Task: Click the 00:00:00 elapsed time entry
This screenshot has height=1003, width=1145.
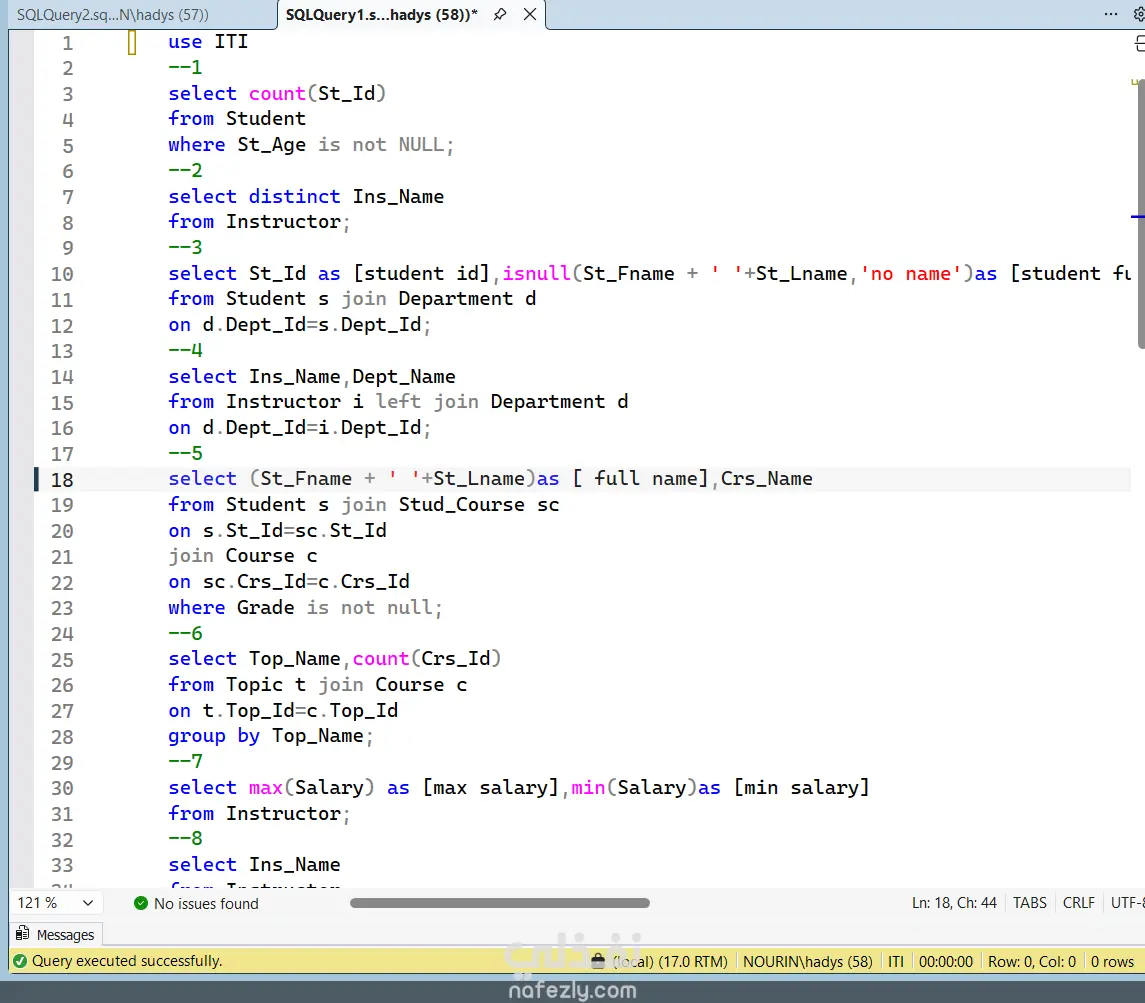Action: (946, 961)
